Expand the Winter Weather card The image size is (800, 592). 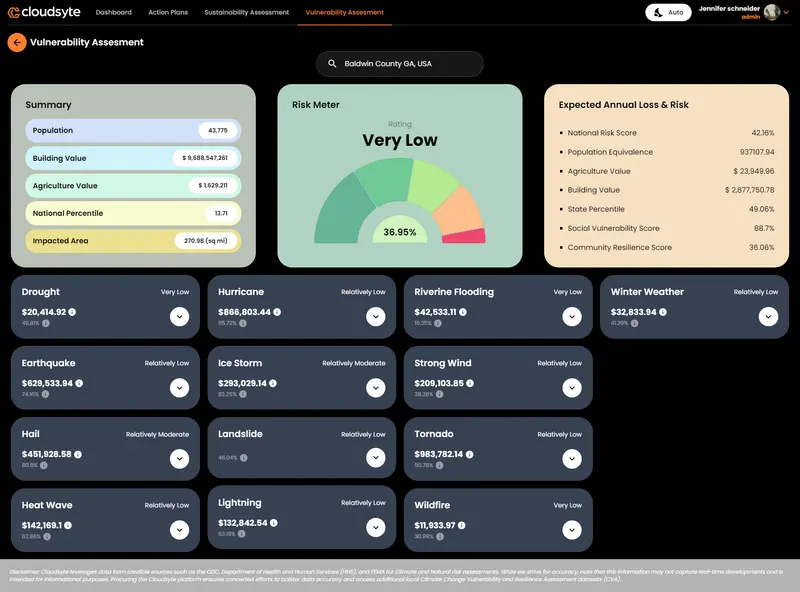pyautogui.click(x=768, y=317)
